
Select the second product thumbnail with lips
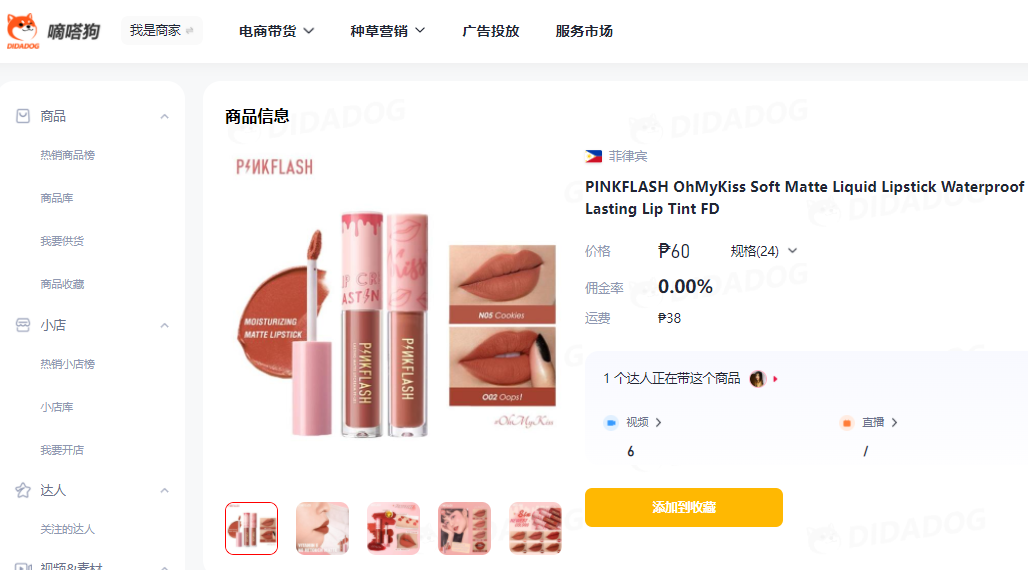[x=322, y=528]
